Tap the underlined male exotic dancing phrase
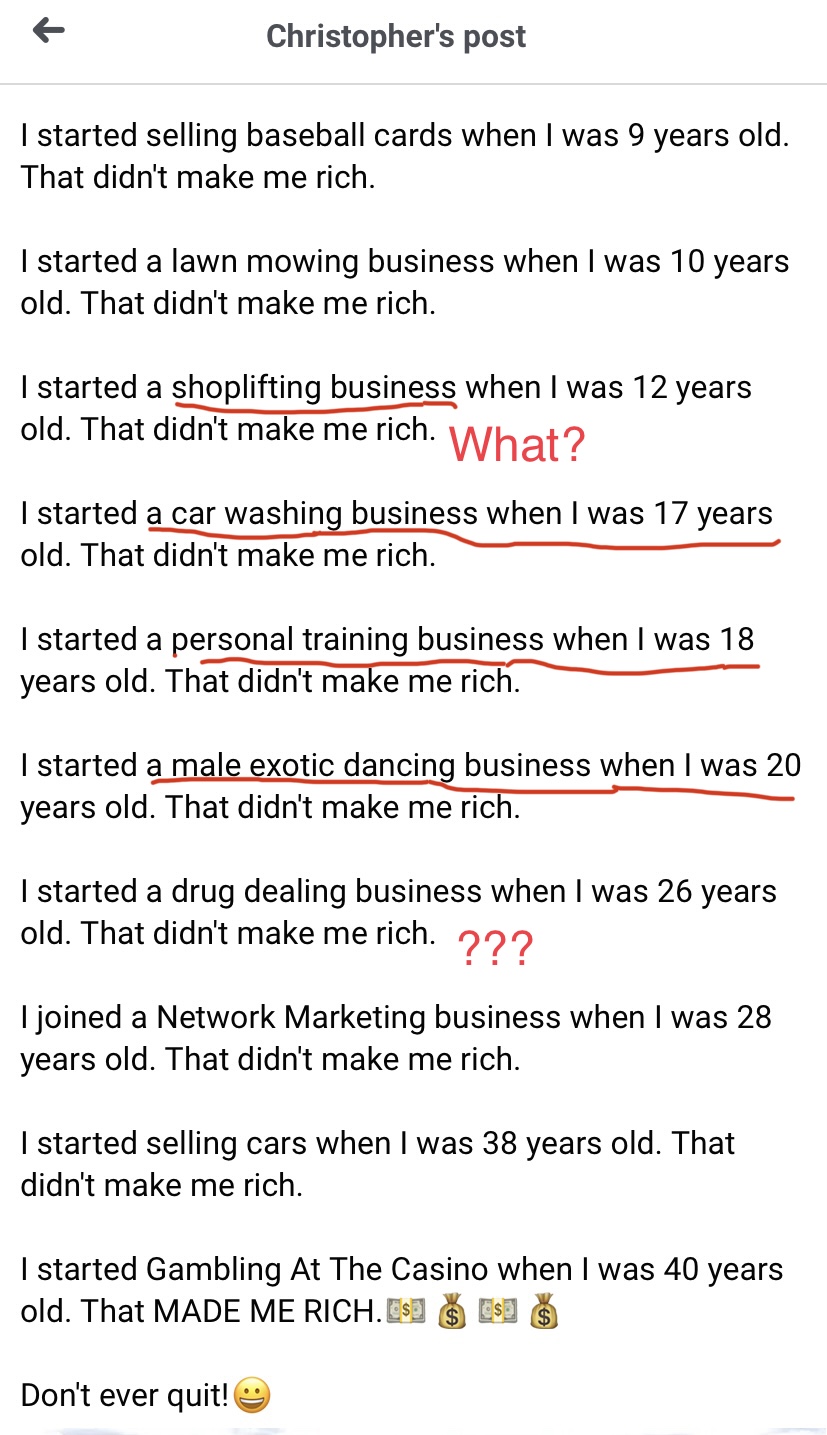Screen dimensions: 827x1435 pyautogui.click(x=301, y=766)
